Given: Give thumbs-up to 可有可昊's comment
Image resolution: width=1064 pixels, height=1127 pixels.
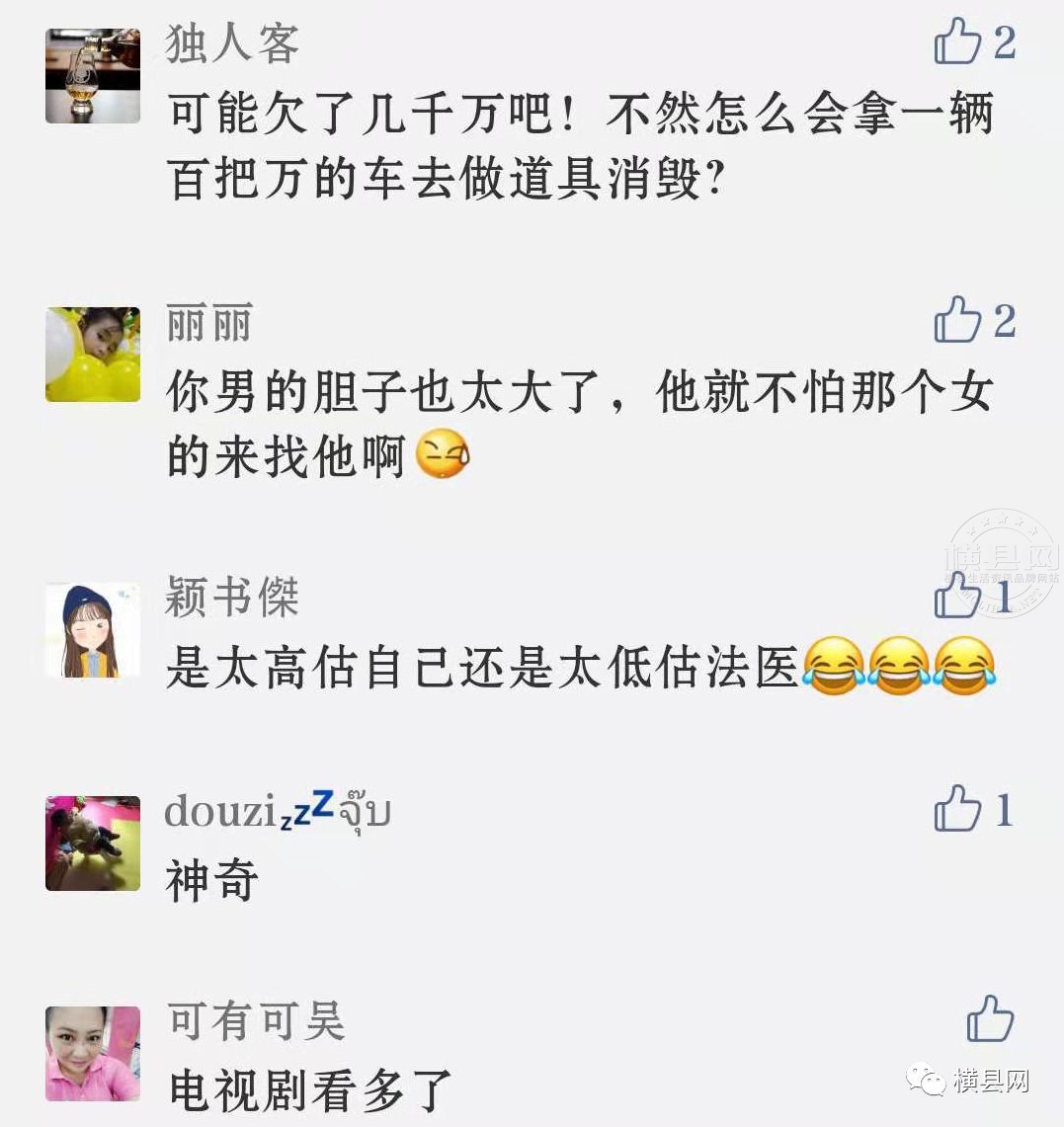Looking at the screenshot, I should point(990,1019).
